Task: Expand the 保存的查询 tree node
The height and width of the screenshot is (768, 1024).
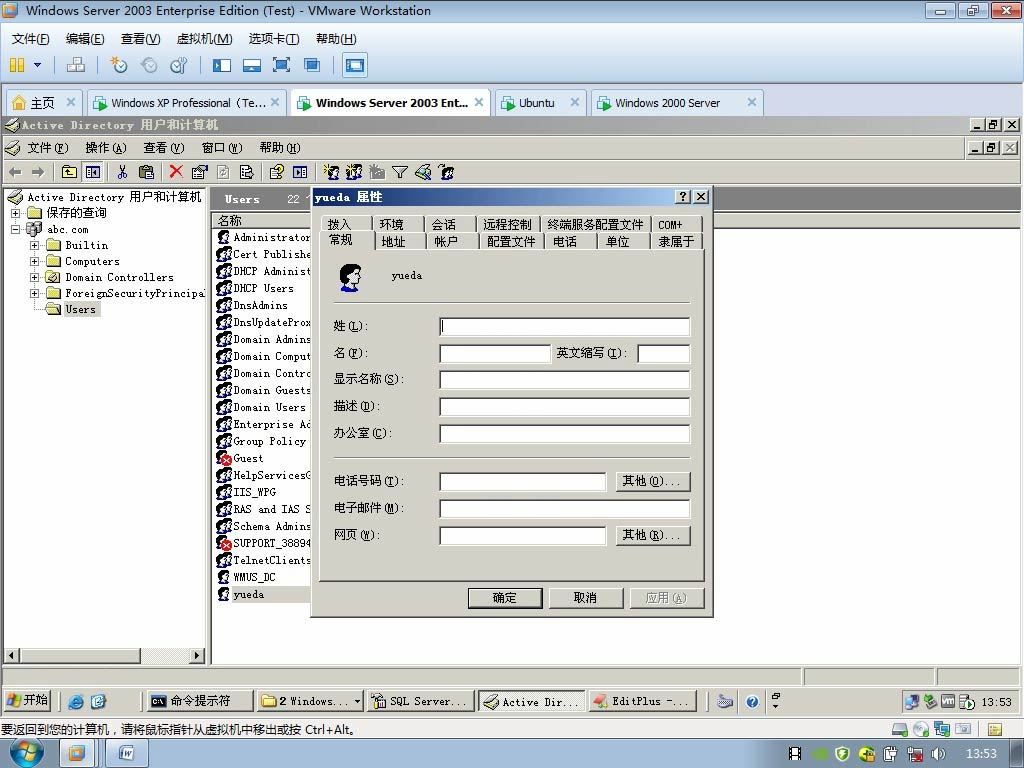Action: pos(16,213)
